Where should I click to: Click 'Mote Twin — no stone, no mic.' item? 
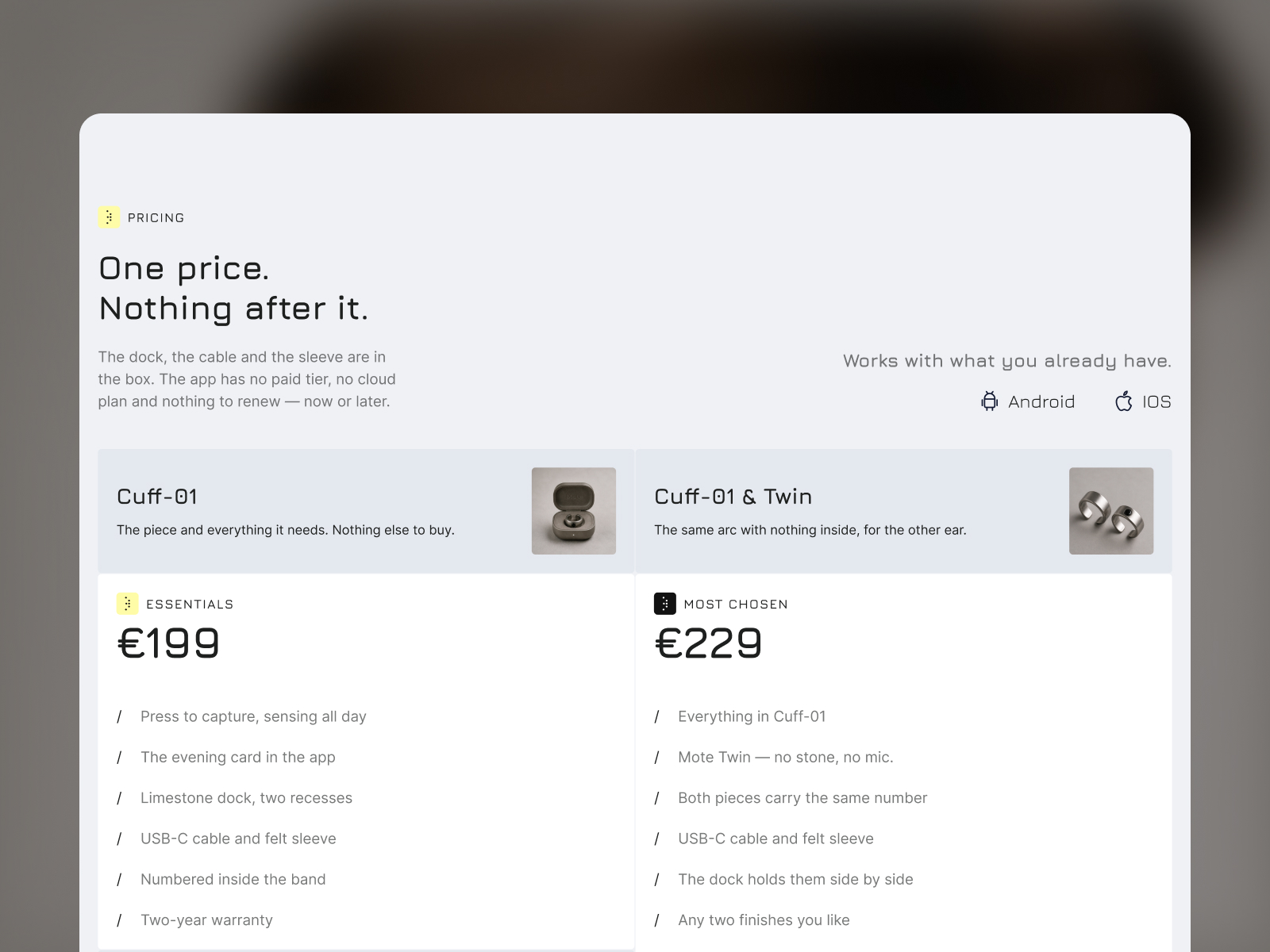[x=785, y=758]
